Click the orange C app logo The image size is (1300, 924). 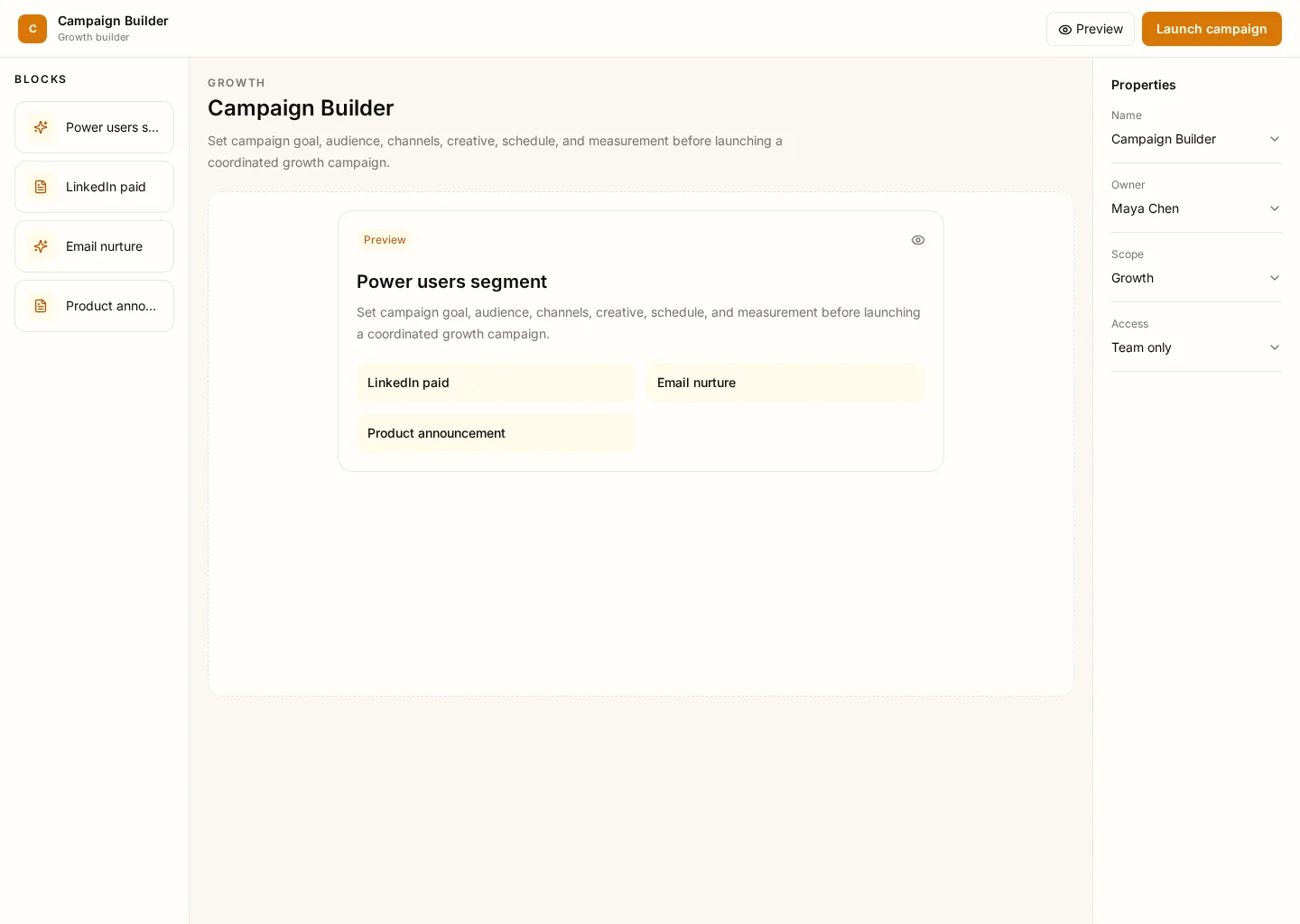point(32,29)
